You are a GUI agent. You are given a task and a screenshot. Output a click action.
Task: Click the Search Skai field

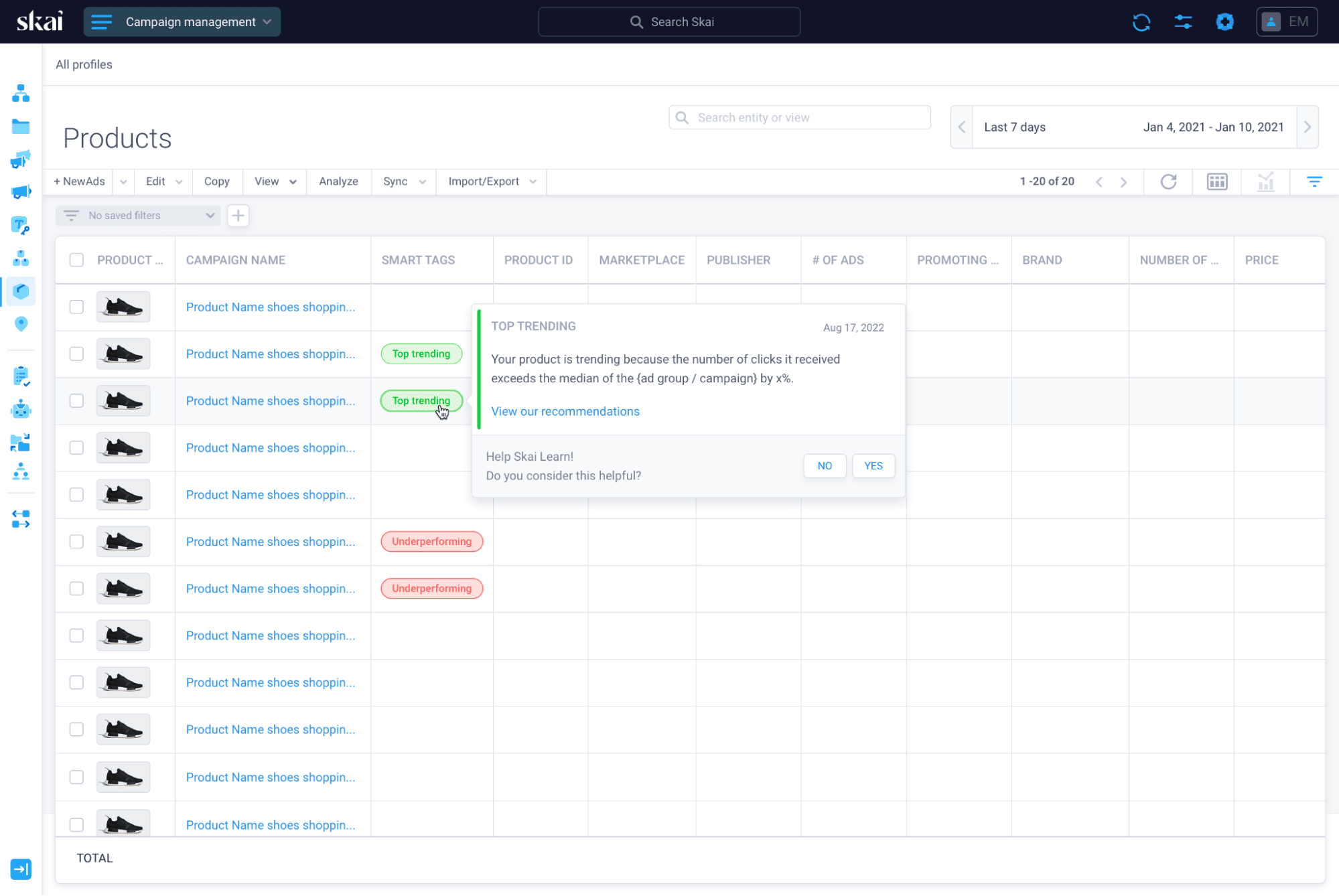(x=668, y=21)
